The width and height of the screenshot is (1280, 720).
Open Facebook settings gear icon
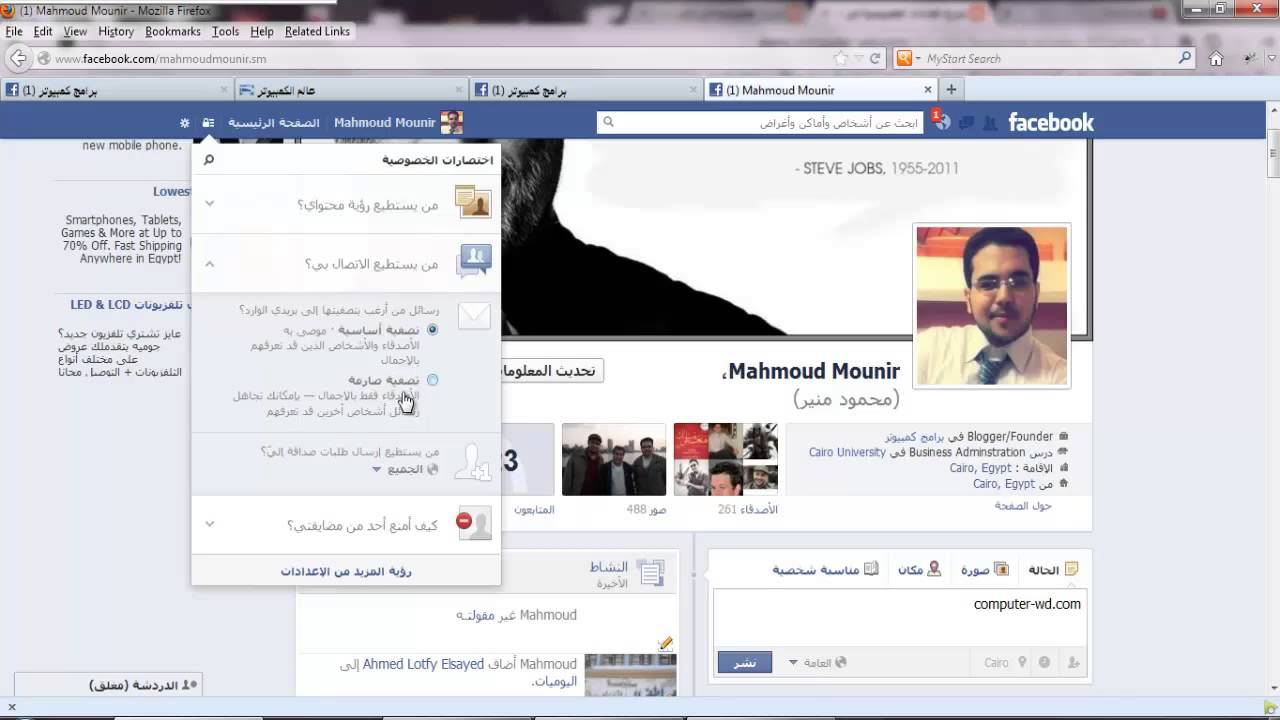184,123
